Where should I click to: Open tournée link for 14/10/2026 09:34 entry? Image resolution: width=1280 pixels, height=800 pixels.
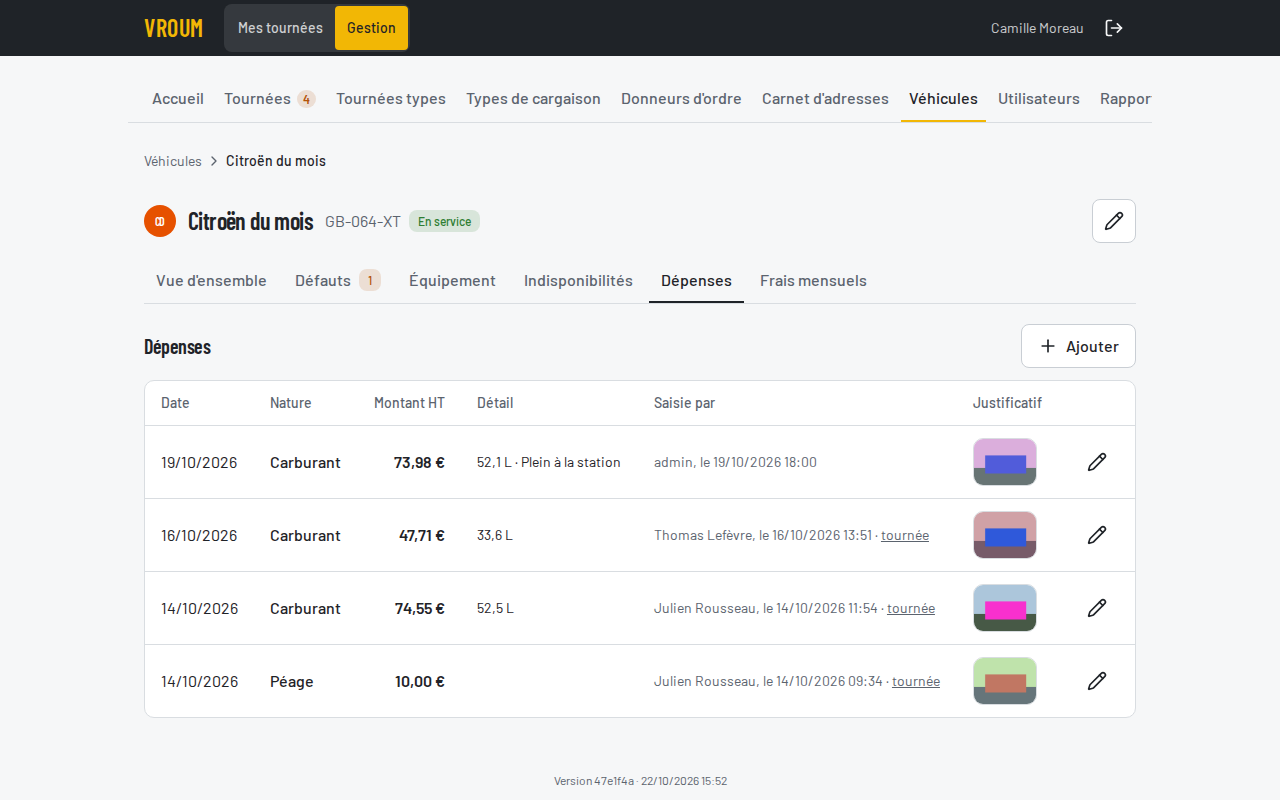(916, 681)
